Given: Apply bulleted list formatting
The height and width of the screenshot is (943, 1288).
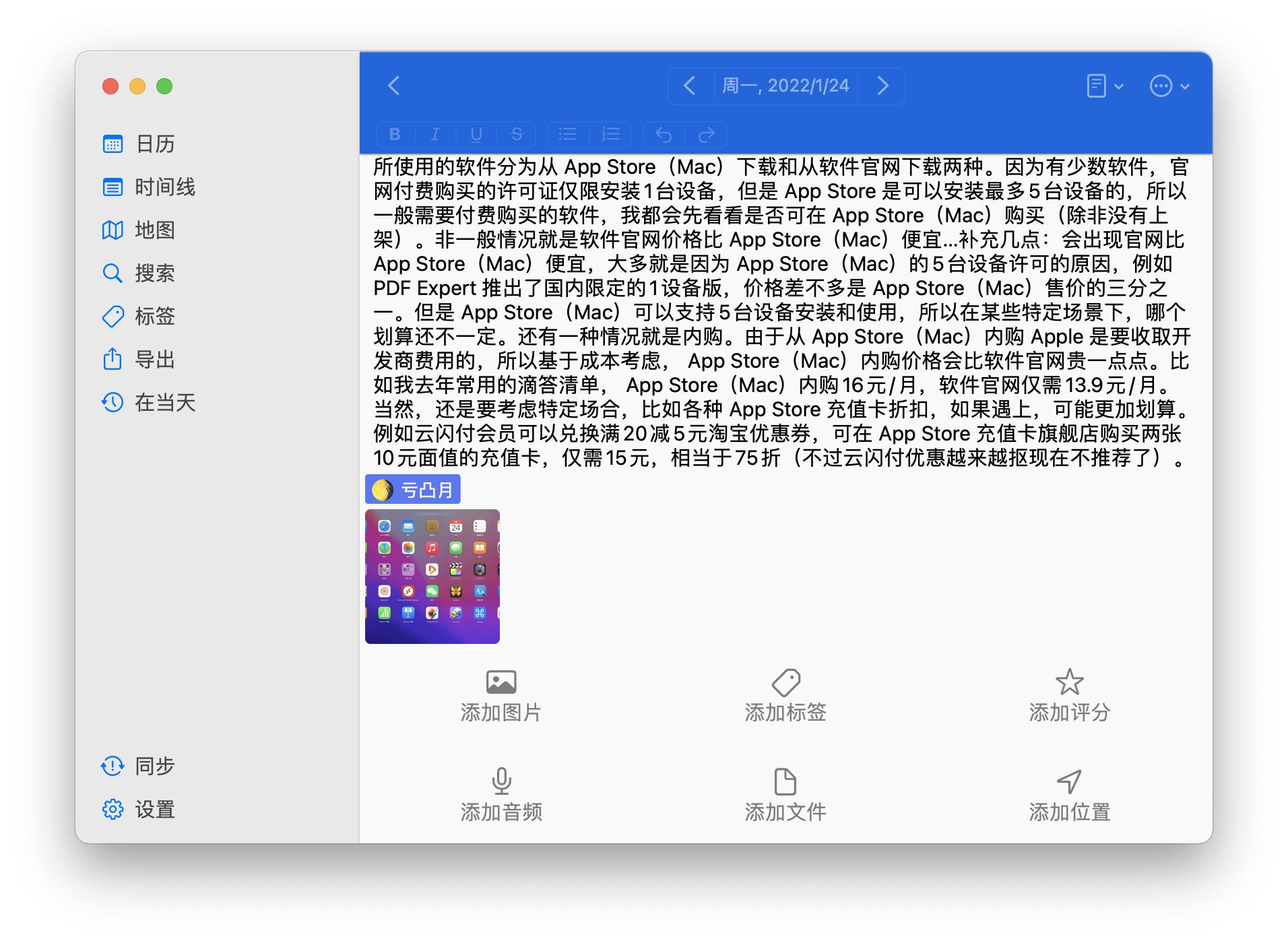Looking at the screenshot, I should pyautogui.click(x=568, y=134).
